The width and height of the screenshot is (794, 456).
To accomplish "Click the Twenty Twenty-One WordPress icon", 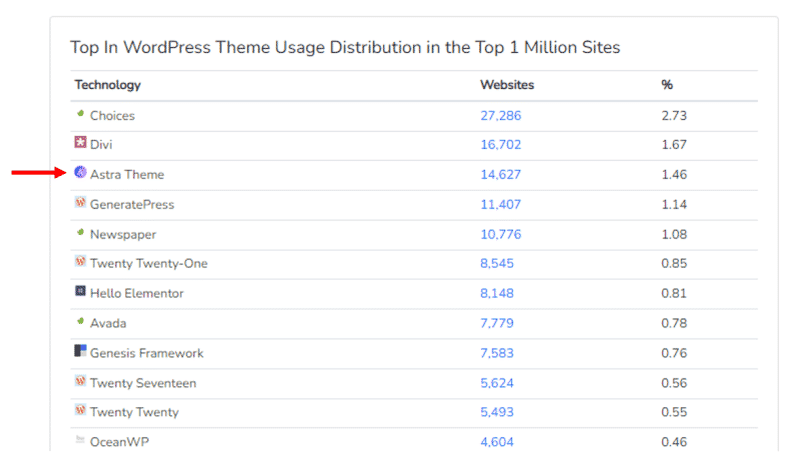I will (x=80, y=261).
